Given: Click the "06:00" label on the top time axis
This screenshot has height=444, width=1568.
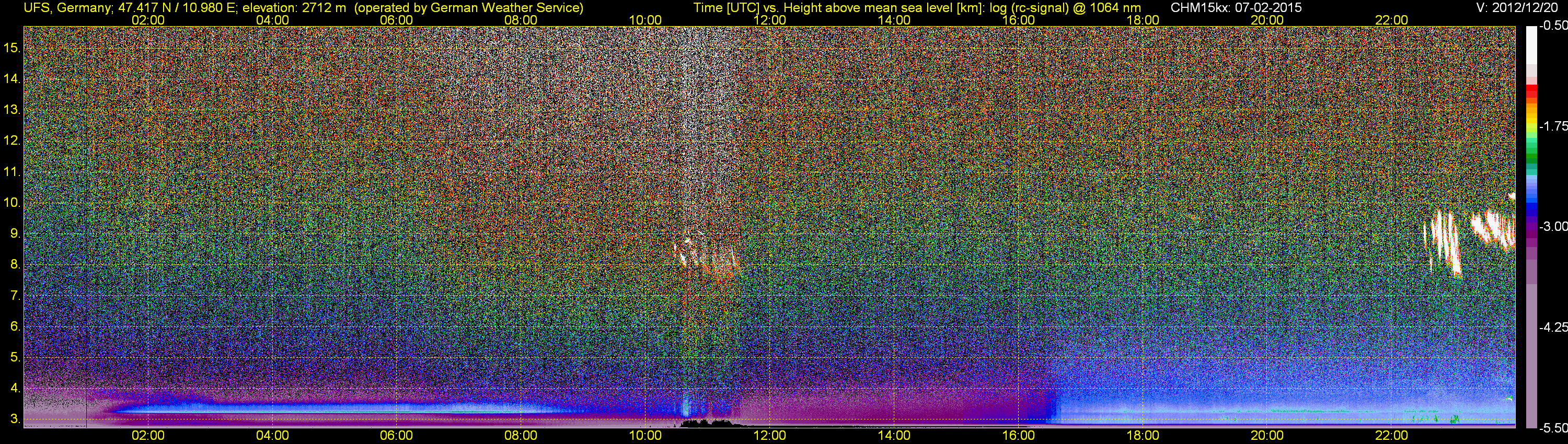Looking at the screenshot, I should point(396,20).
